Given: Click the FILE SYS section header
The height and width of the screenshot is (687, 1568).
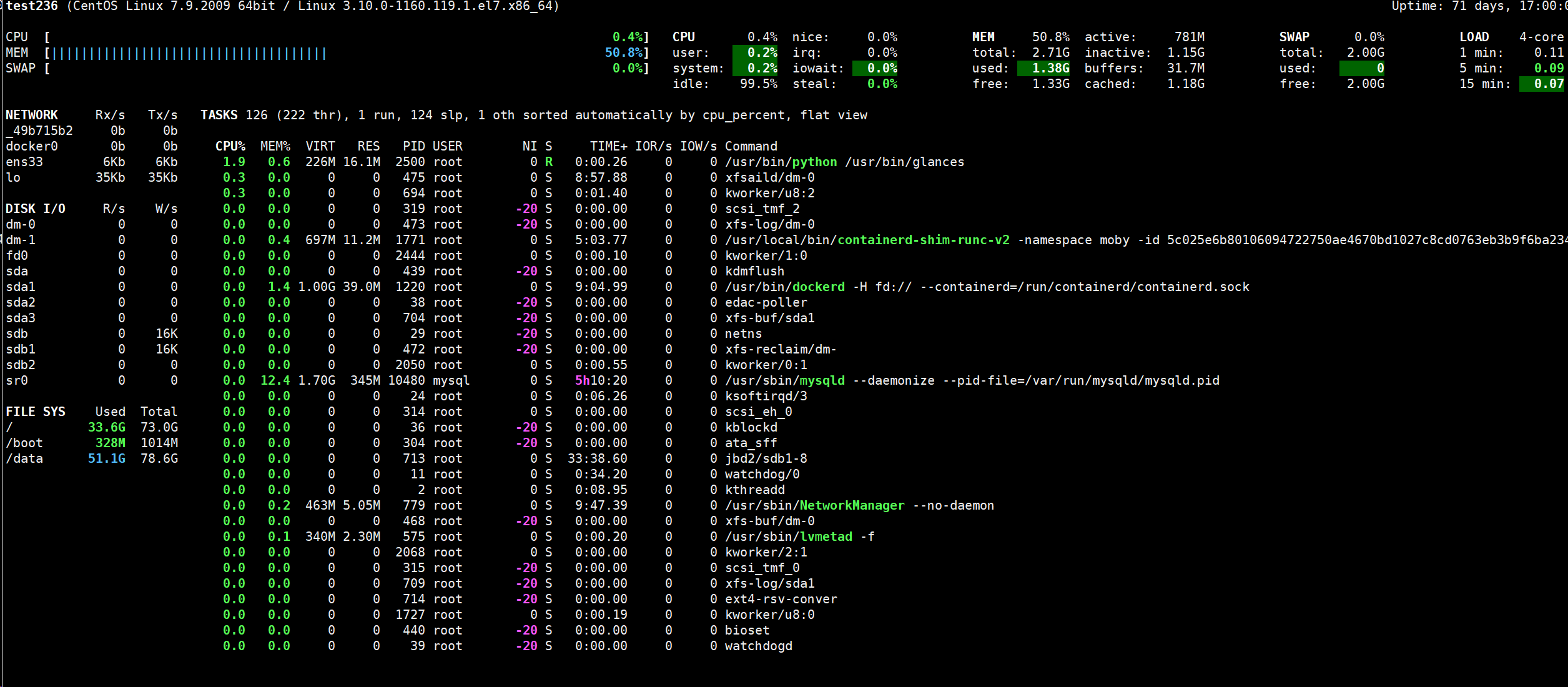Looking at the screenshot, I should (36, 412).
